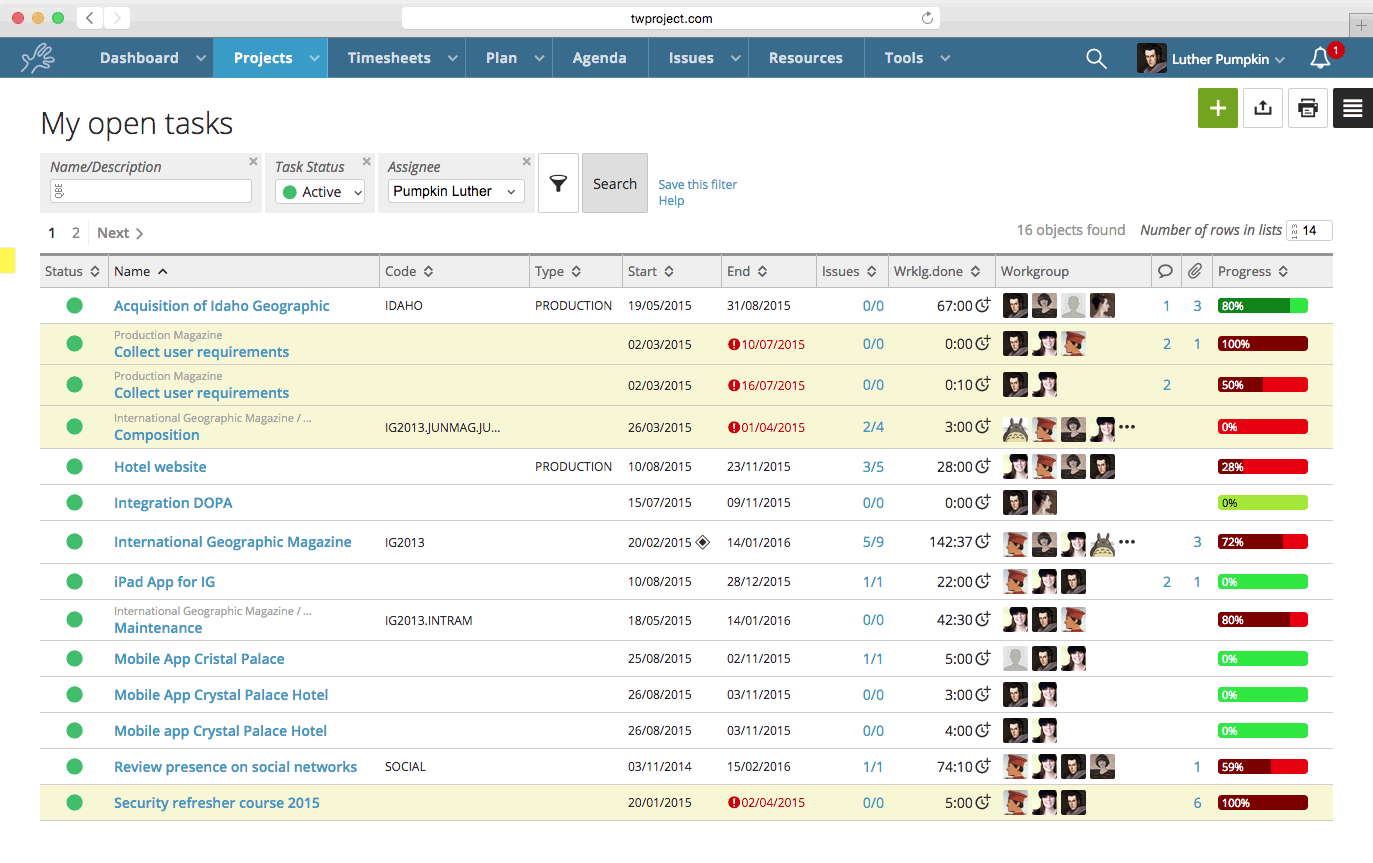Open the export upload icon button
This screenshot has height=863, width=1373.
[1263, 108]
